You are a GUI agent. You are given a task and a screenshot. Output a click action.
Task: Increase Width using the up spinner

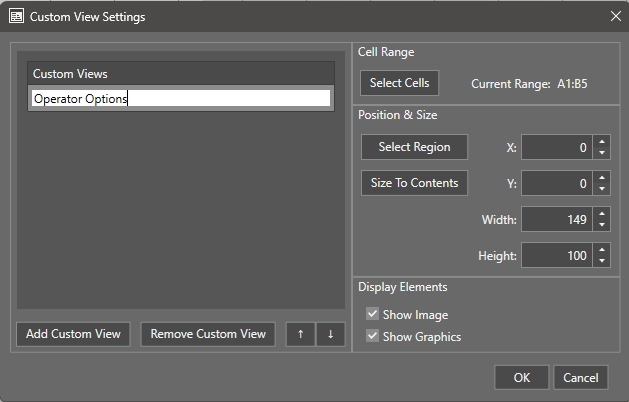click(x=601, y=214)
